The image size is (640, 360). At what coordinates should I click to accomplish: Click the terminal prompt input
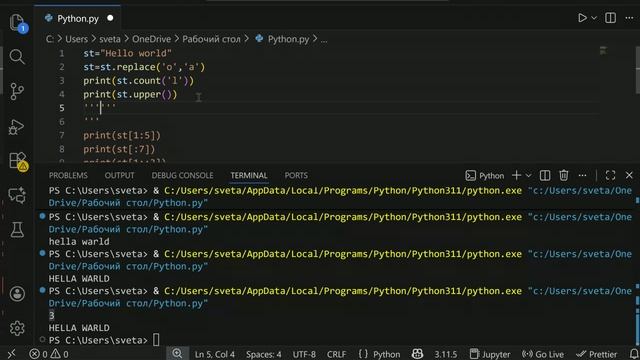tap(156, 340)
